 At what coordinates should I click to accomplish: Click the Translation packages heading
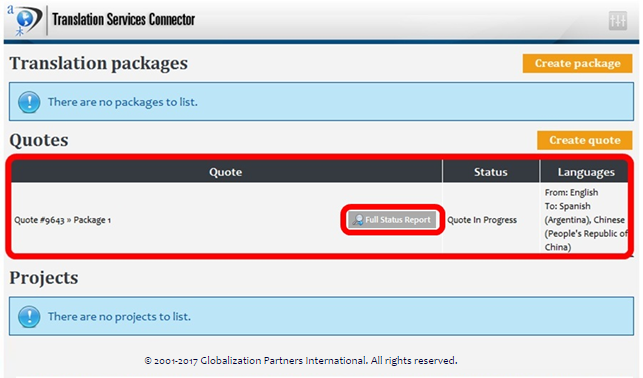98,64
